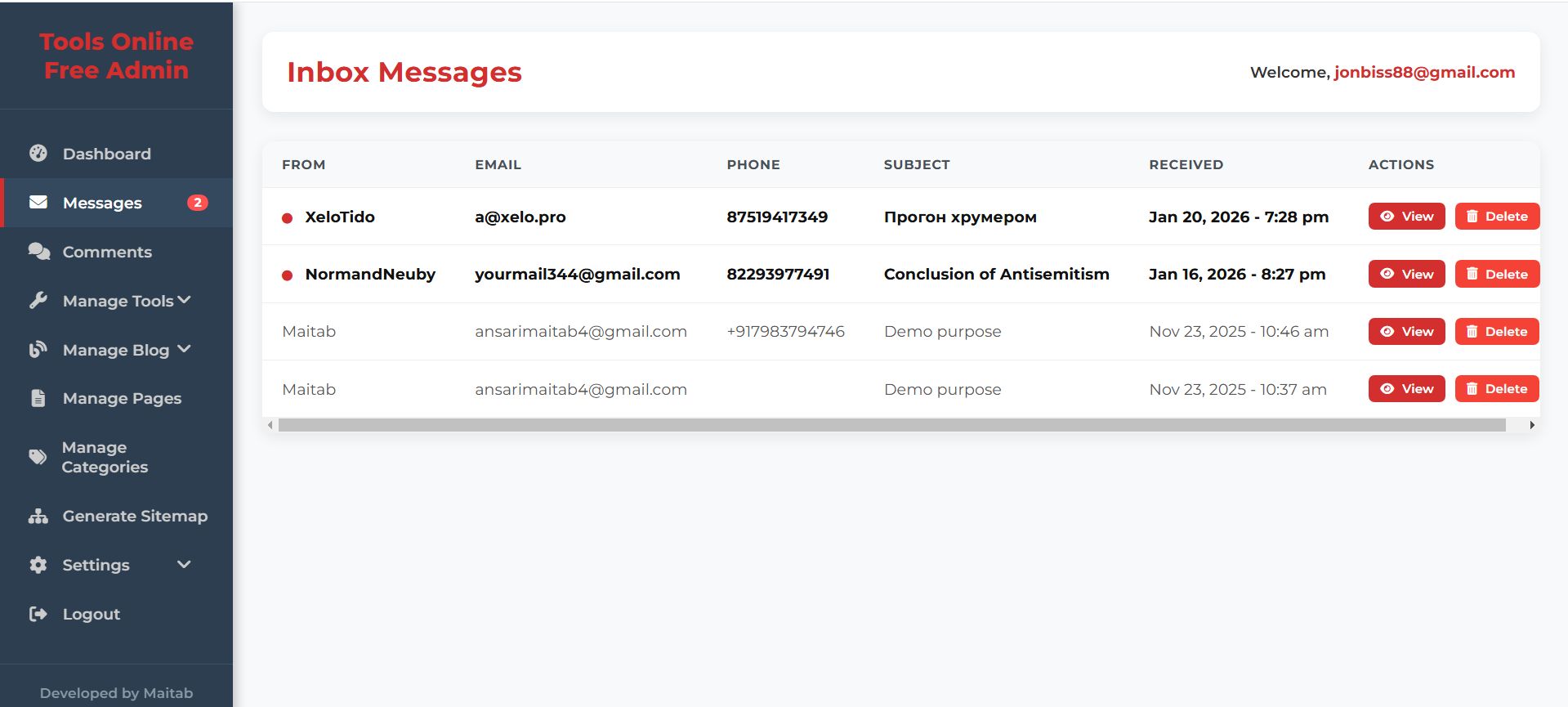Screen dimensions: 1568x707
Task: View the XeloTido message
Action: (x=1406, y=217)
